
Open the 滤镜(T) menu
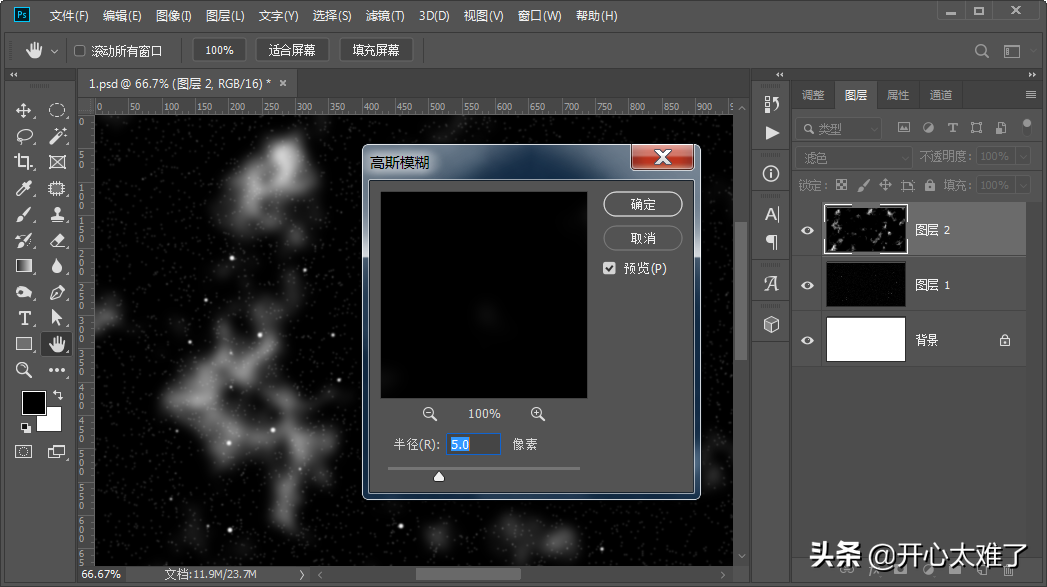click(385, 16)
